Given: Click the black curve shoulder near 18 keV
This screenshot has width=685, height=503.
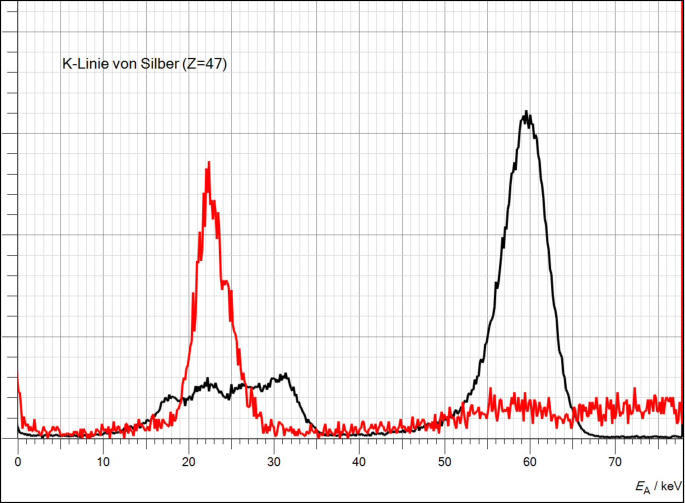Looking at the screenshot, I should coord(171,398).
